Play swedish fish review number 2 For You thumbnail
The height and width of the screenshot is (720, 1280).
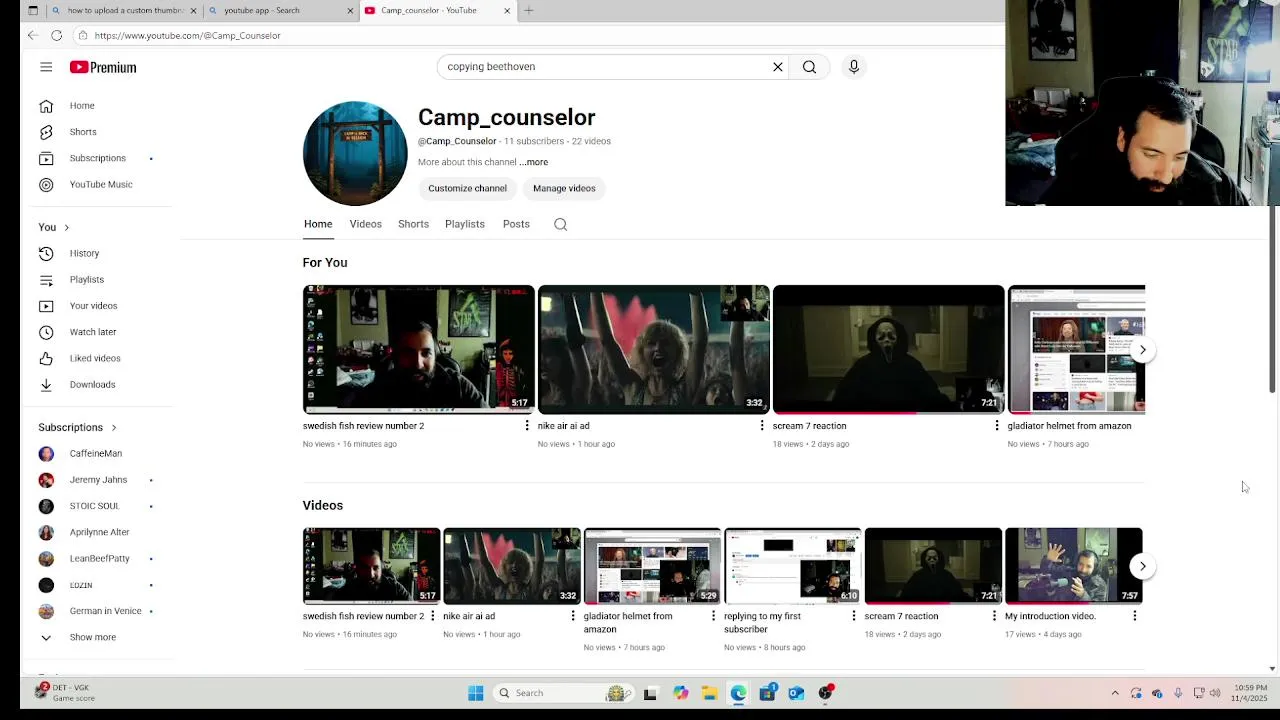(418, 349)
